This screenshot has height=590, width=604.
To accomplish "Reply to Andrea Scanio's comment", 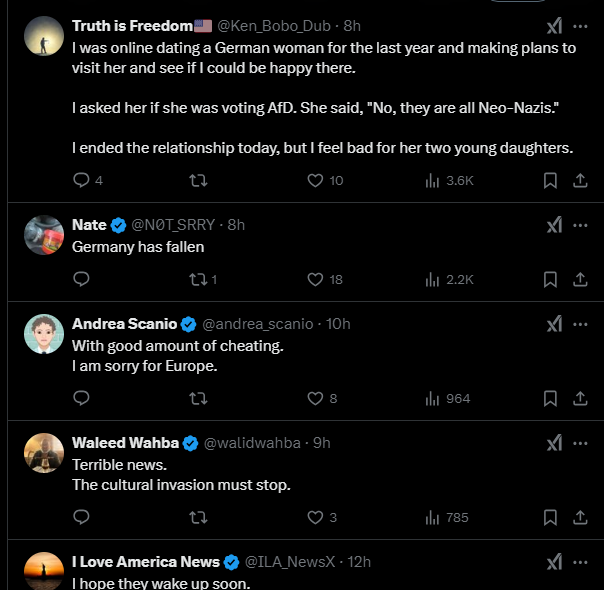I will 82,398.
